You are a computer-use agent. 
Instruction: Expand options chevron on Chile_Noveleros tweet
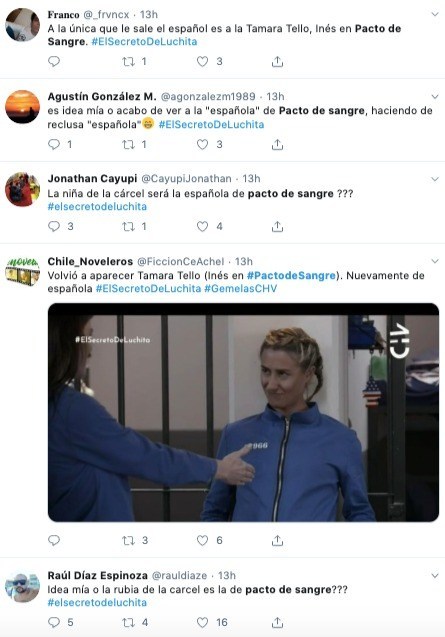tap(435, 261)
